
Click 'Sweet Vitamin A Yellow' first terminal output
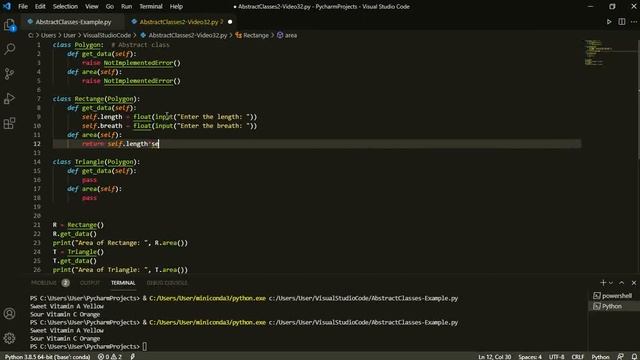coord(67,306)
